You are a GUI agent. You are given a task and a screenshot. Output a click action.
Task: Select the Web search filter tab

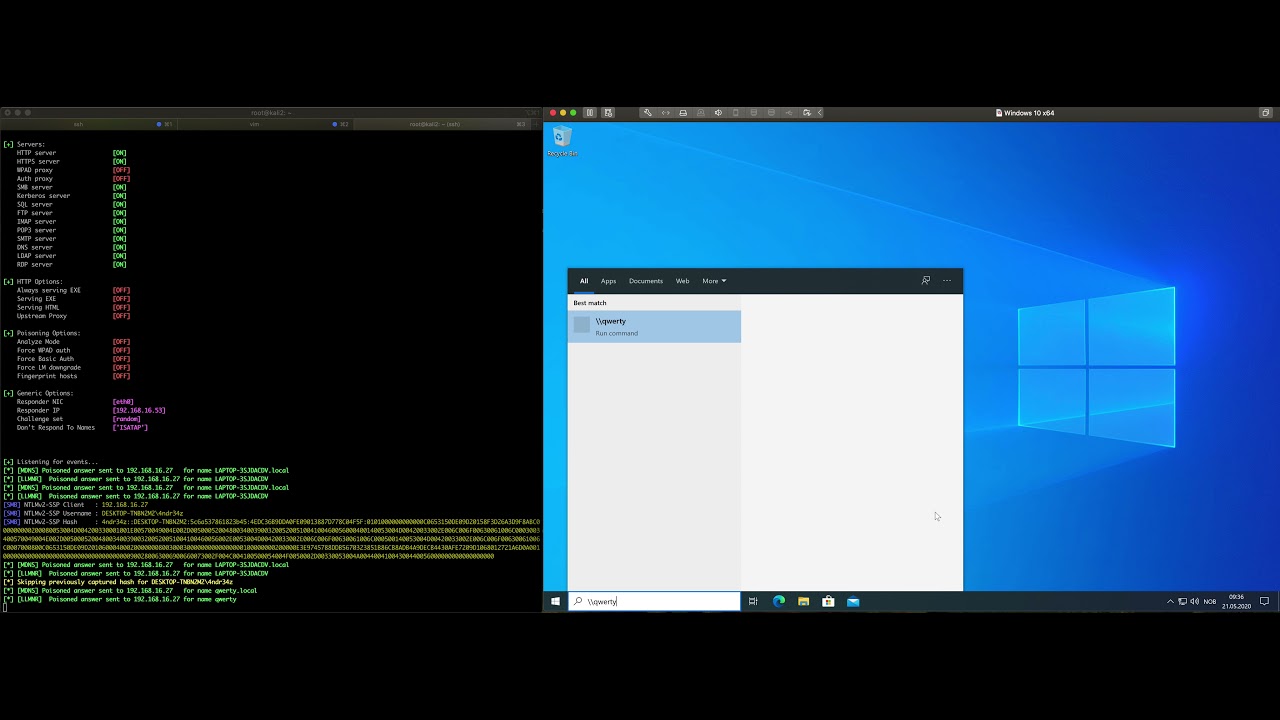[682, 281]
